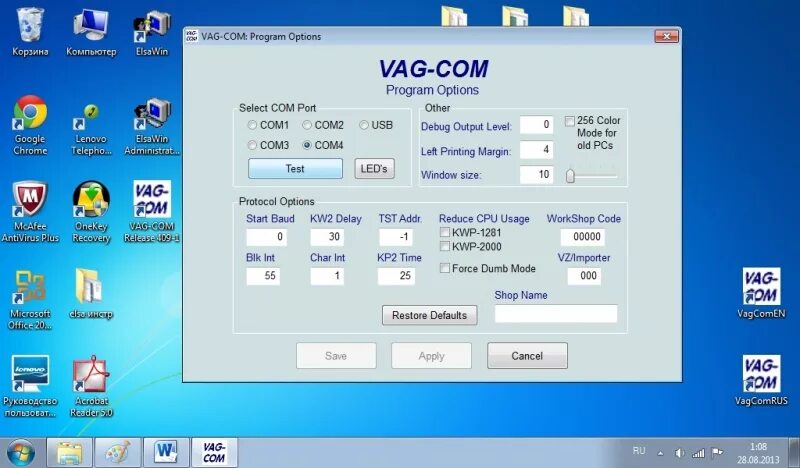The image size is (800, 468).
Task: Click the Left Printing Margin field
Action: (x=536, y=150)
